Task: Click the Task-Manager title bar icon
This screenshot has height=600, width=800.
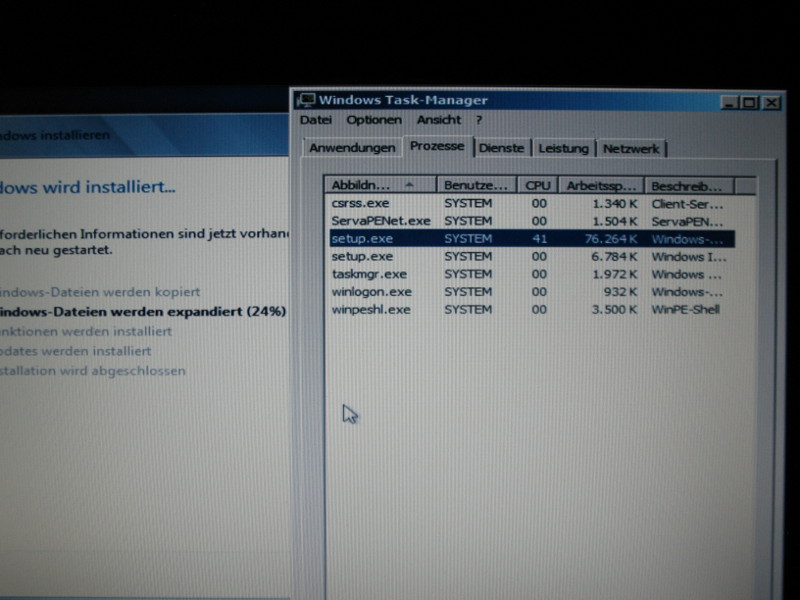Action: coord(306,100)
